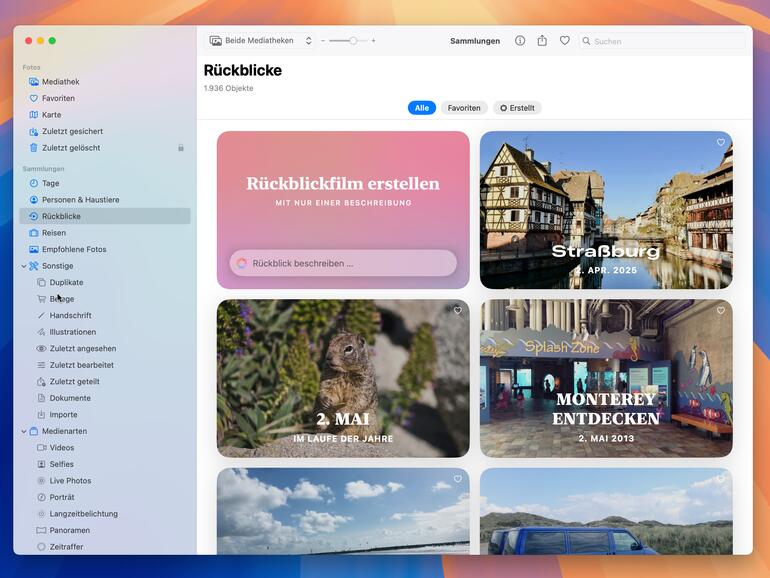The height and width of the screenshot is (578, 770).
Task: Open Empfohlene Fotos
Action: point(104,249)
